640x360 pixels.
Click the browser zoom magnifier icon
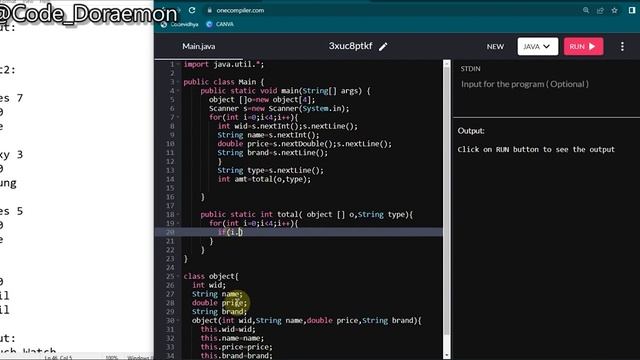pyautogui.click(x=586, y=10)
